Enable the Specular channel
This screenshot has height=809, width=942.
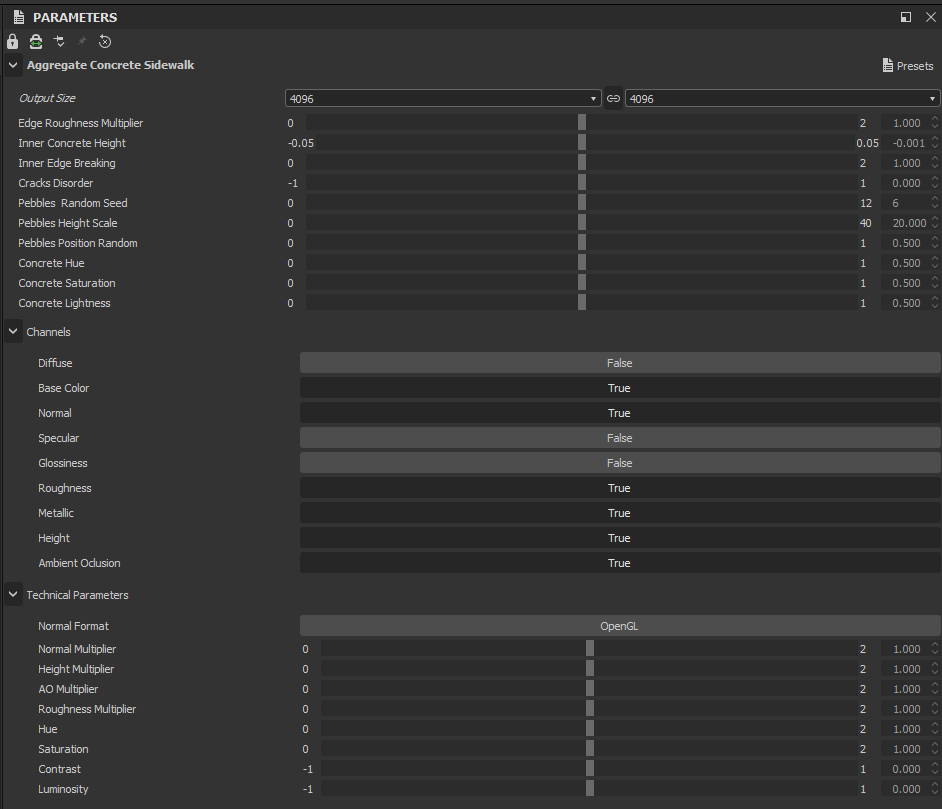[x=619, y=438]
